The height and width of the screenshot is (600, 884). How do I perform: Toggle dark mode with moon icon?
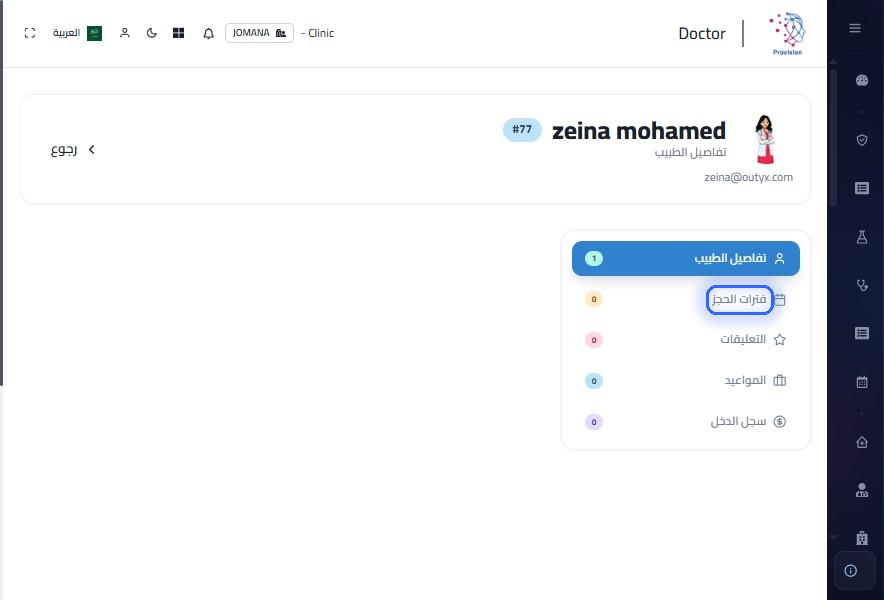click(151, 33)
